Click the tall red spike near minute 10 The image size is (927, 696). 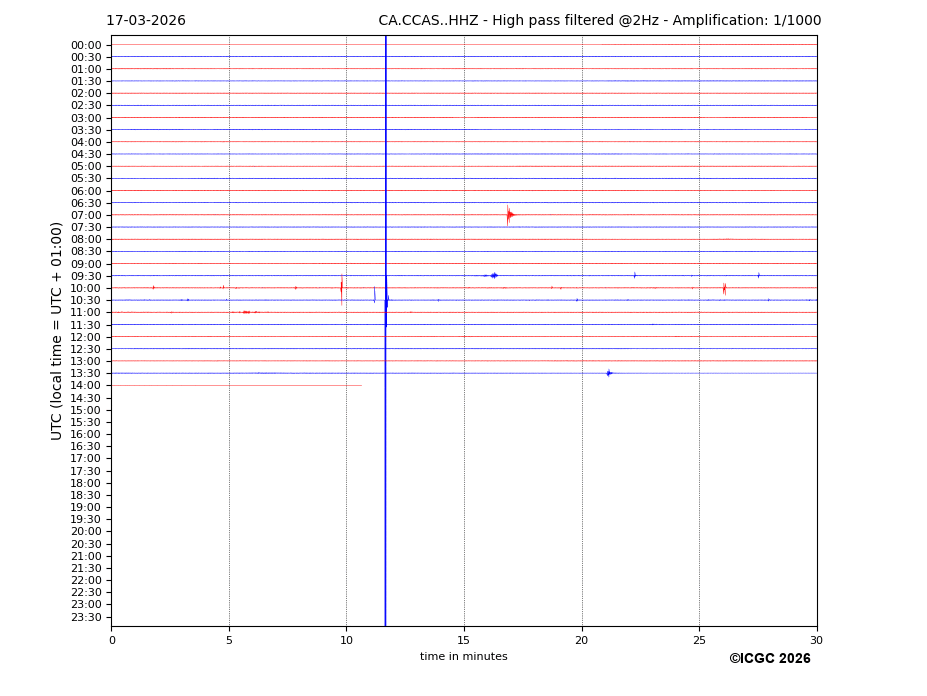point(341,288)
